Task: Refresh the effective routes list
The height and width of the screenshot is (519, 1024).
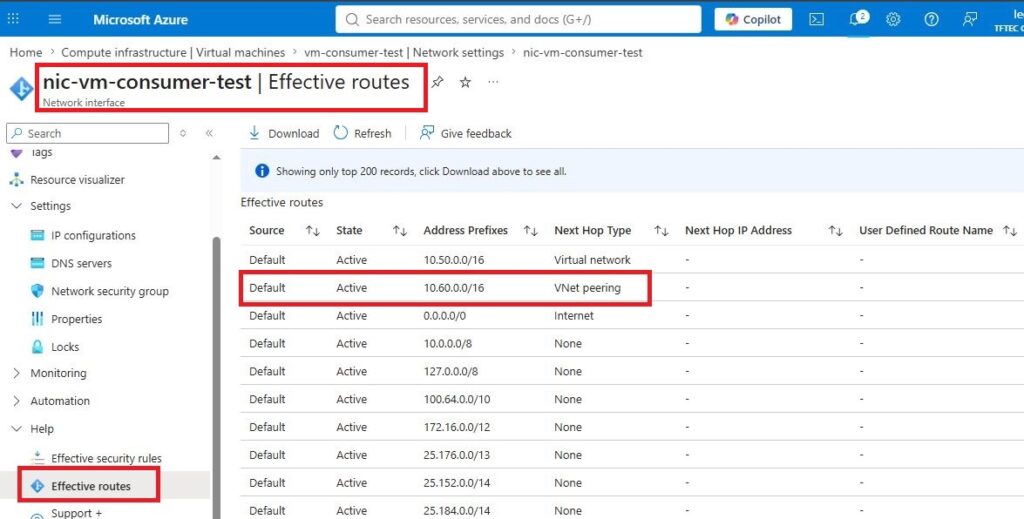Action: 362,133
